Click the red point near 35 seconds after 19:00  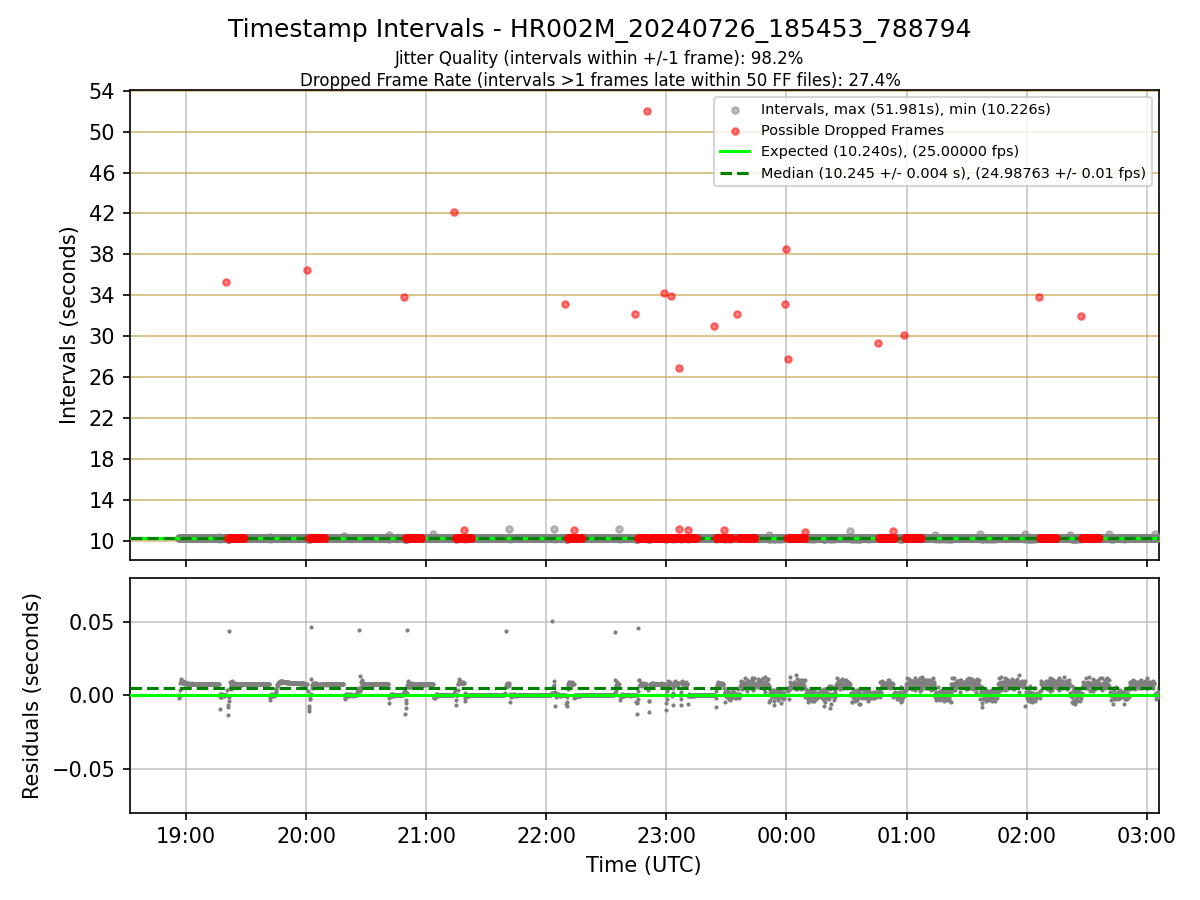[226, 282]
